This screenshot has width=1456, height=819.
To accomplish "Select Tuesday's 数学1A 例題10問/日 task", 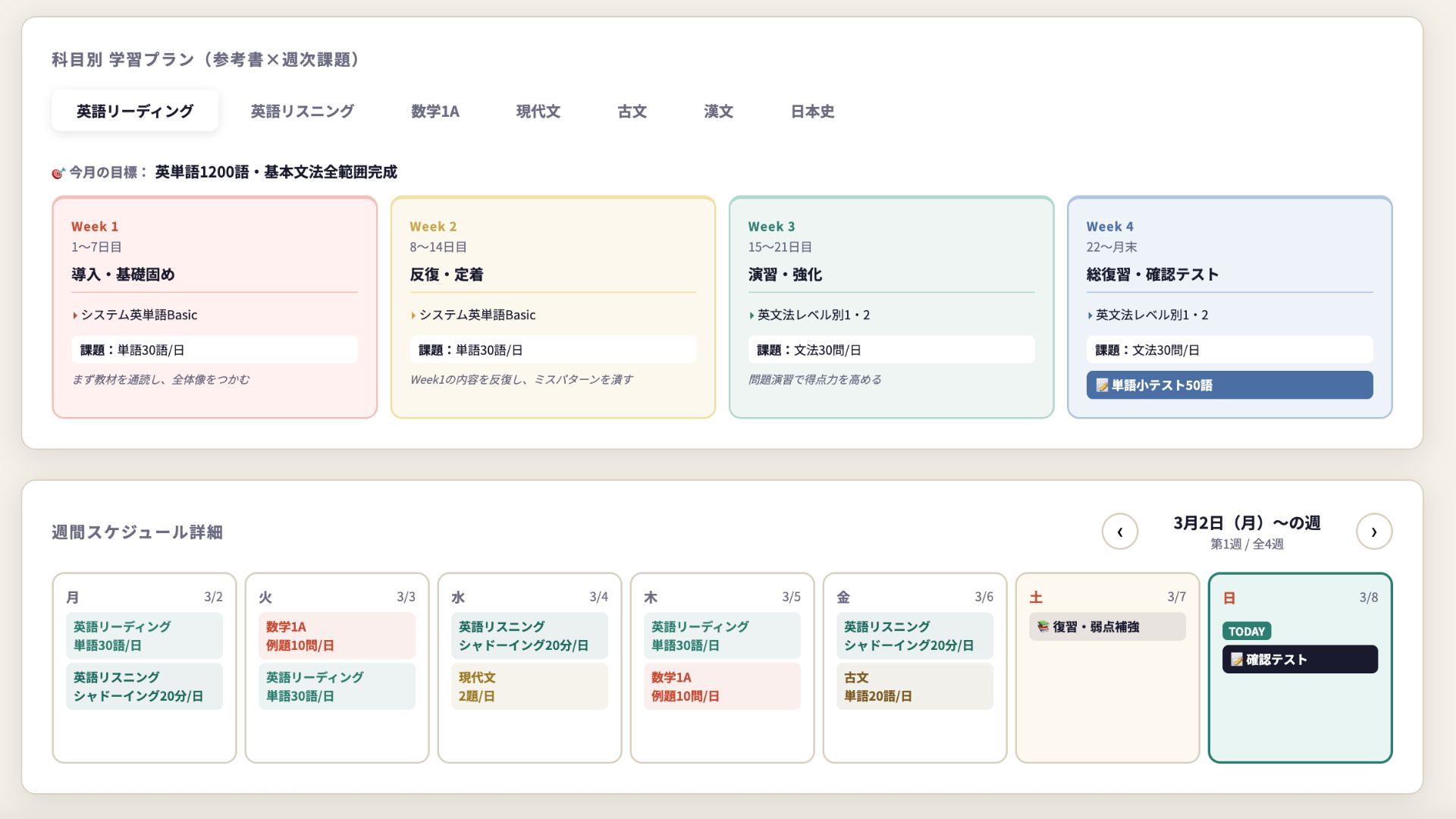I will pyautogui.click(x=337, y=635).
